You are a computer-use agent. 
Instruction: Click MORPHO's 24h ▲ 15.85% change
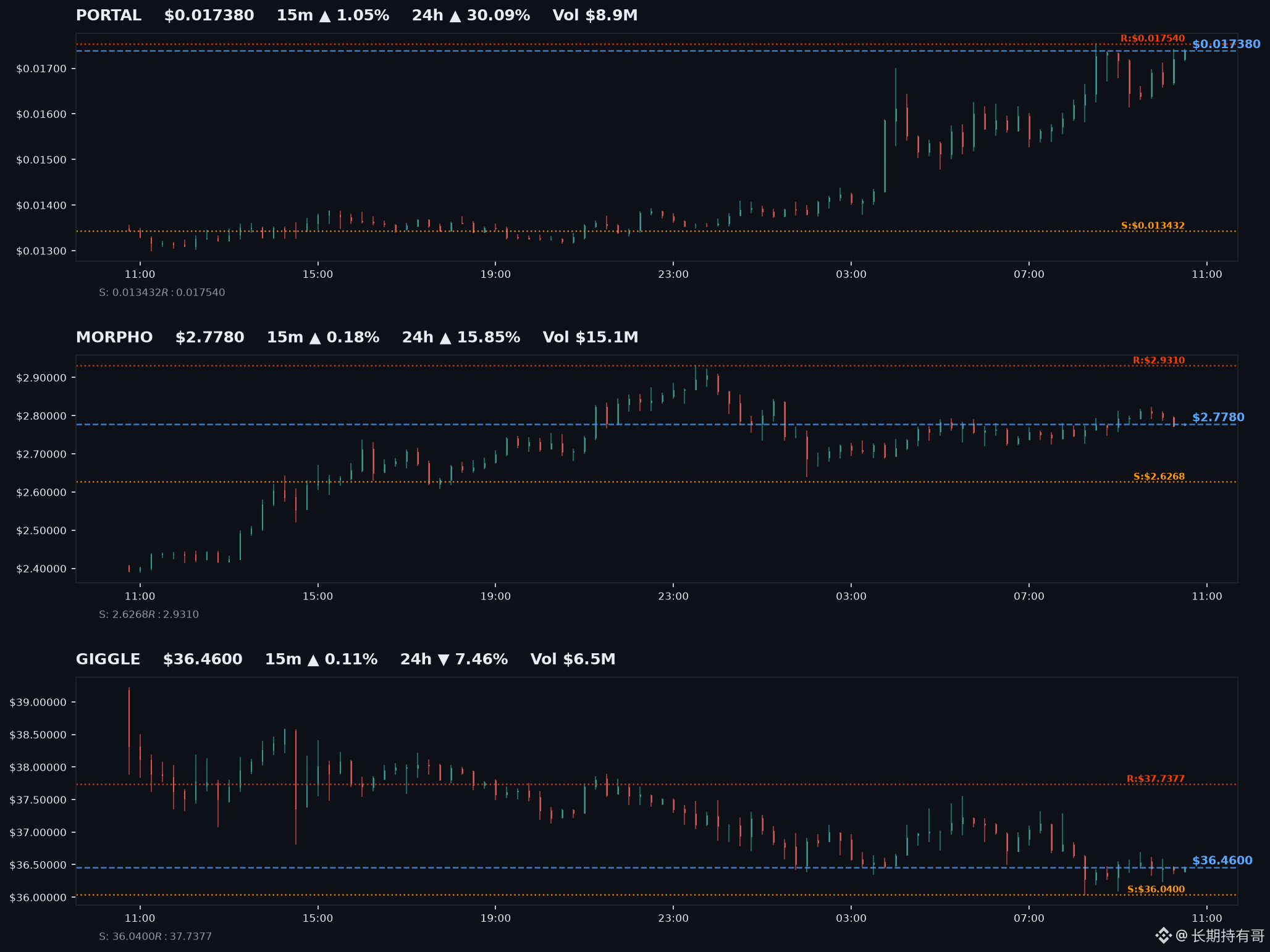click(x=461, y=337)
